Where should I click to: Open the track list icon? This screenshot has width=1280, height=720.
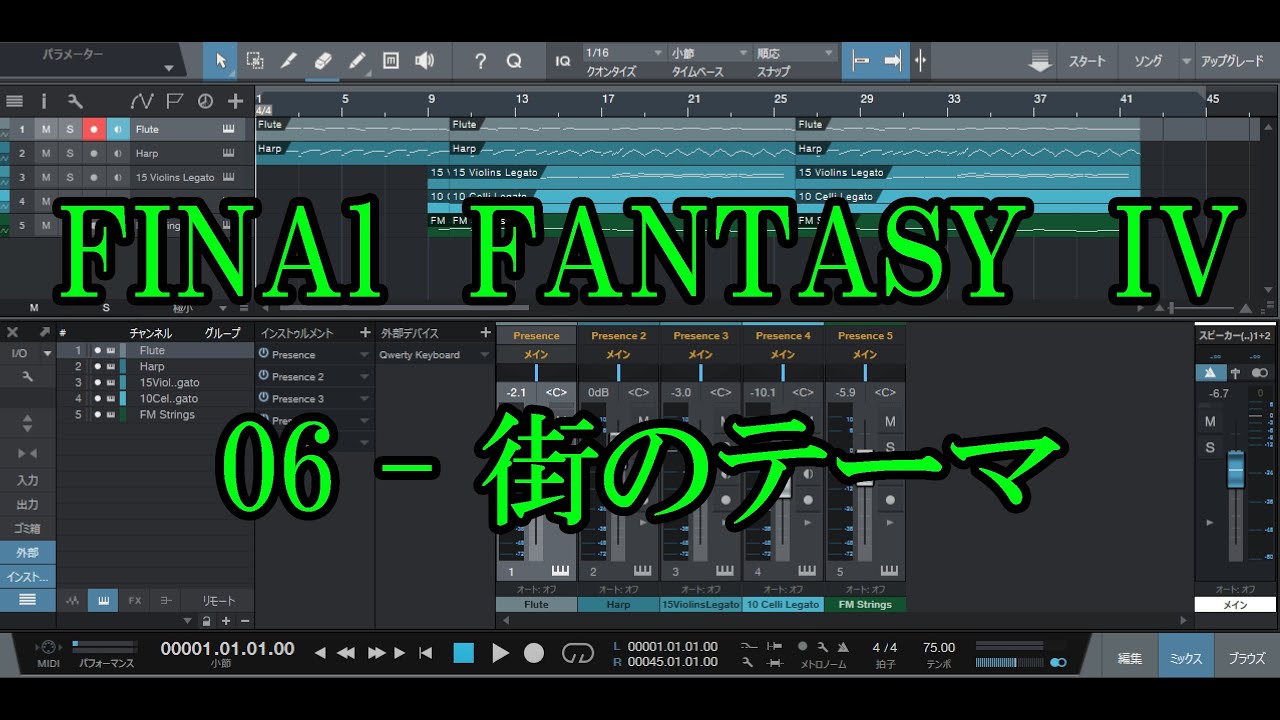point(14,101)
